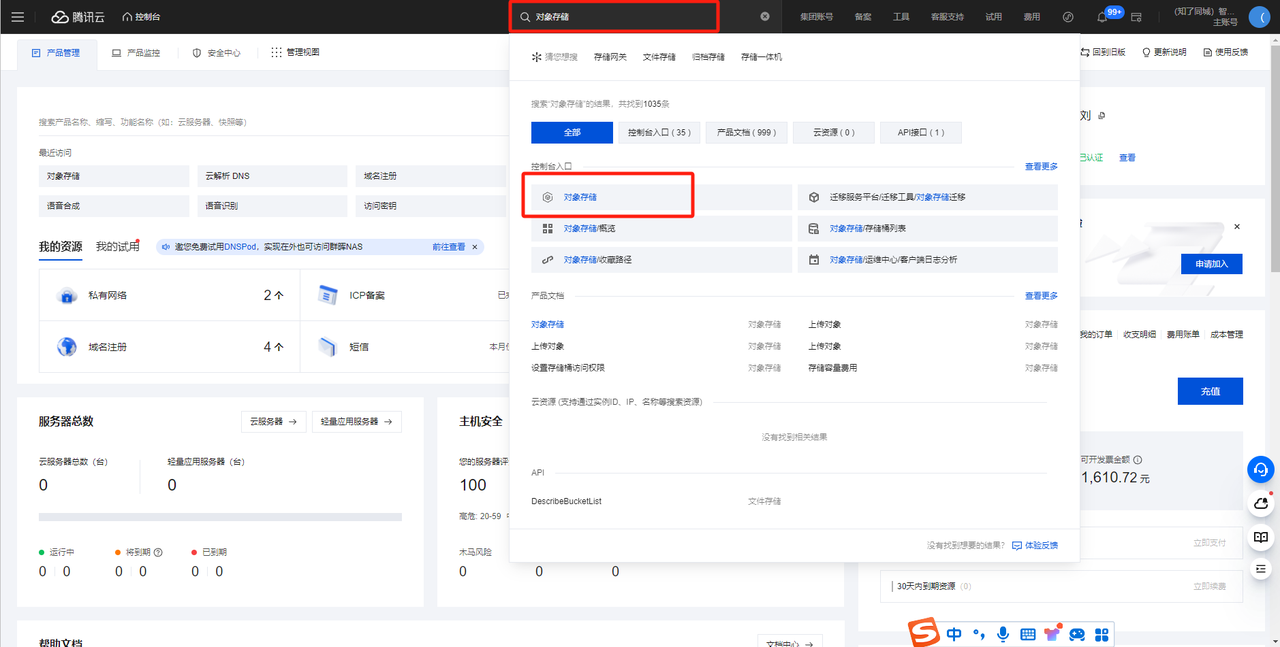Click the documentation book icon in right sidebar

tap(1260, 539)
